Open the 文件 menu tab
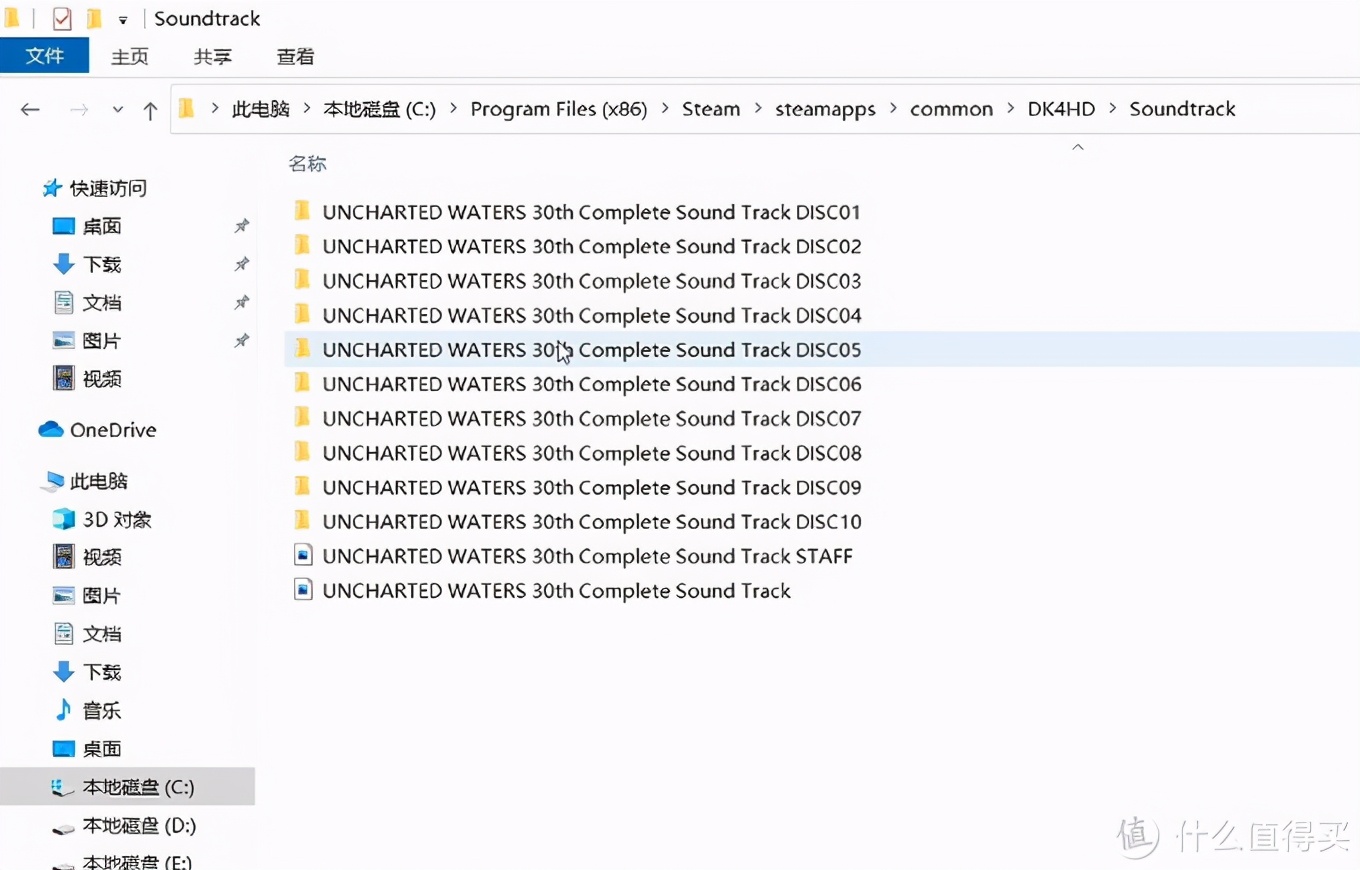Screen dimensions: 1360x870 coord(44,56)
